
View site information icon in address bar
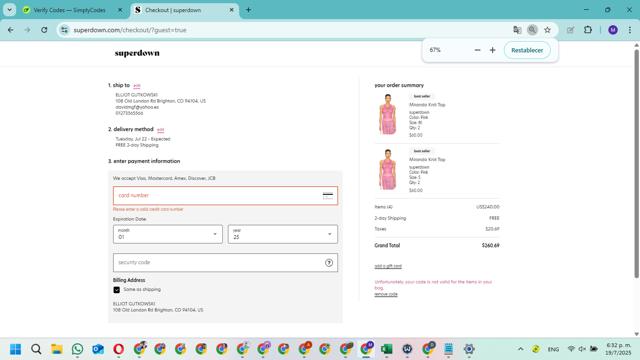[x=64, y=30]
